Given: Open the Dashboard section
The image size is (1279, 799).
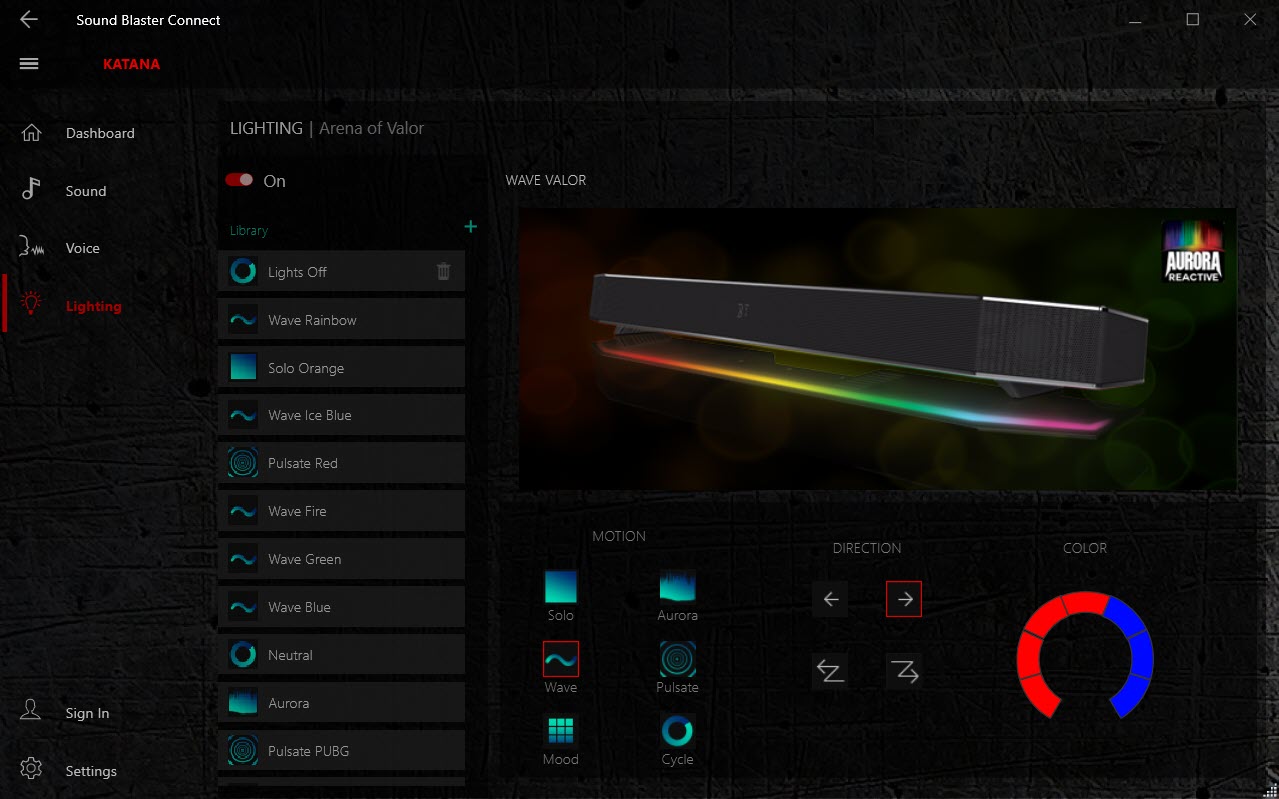Looking at the screenshot, I should coord(100,133).
